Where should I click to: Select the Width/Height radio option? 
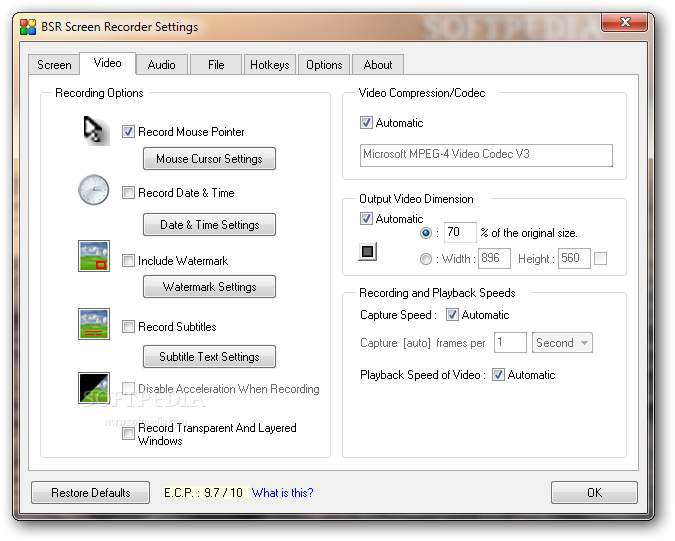point(426,259)
